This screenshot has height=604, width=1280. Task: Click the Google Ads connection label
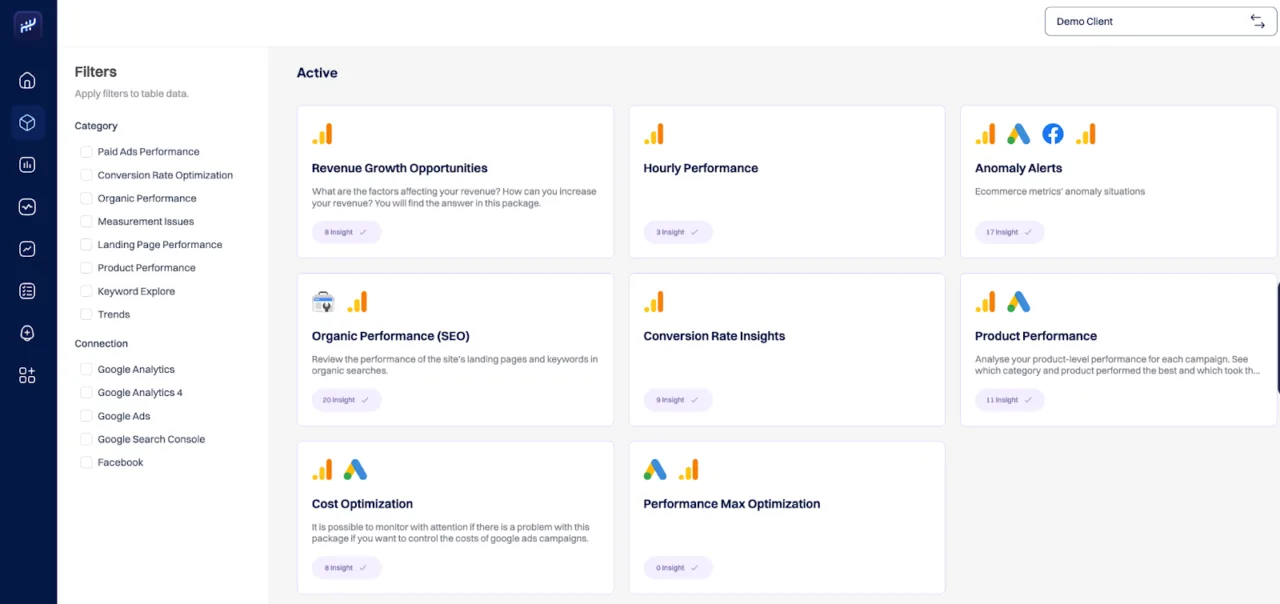(x=124, y=416)
